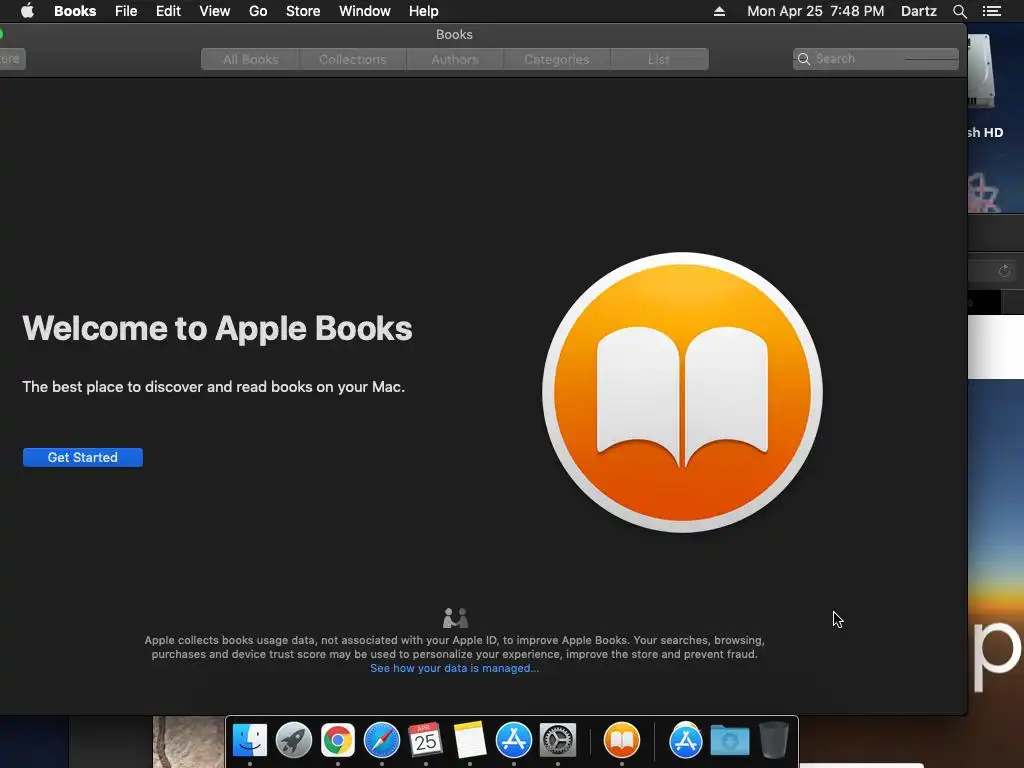Launch Safari from the Dock
1024x768 pixels.
click(381, 740)
